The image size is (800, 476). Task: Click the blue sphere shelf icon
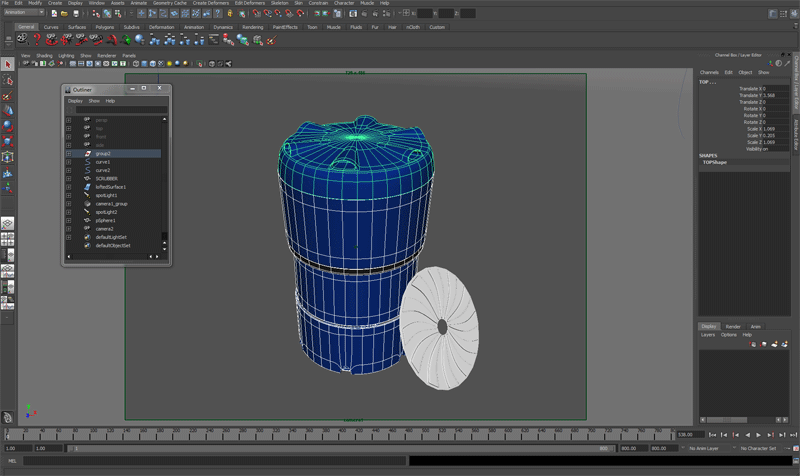pyautogui.click(x=140, y=39)
